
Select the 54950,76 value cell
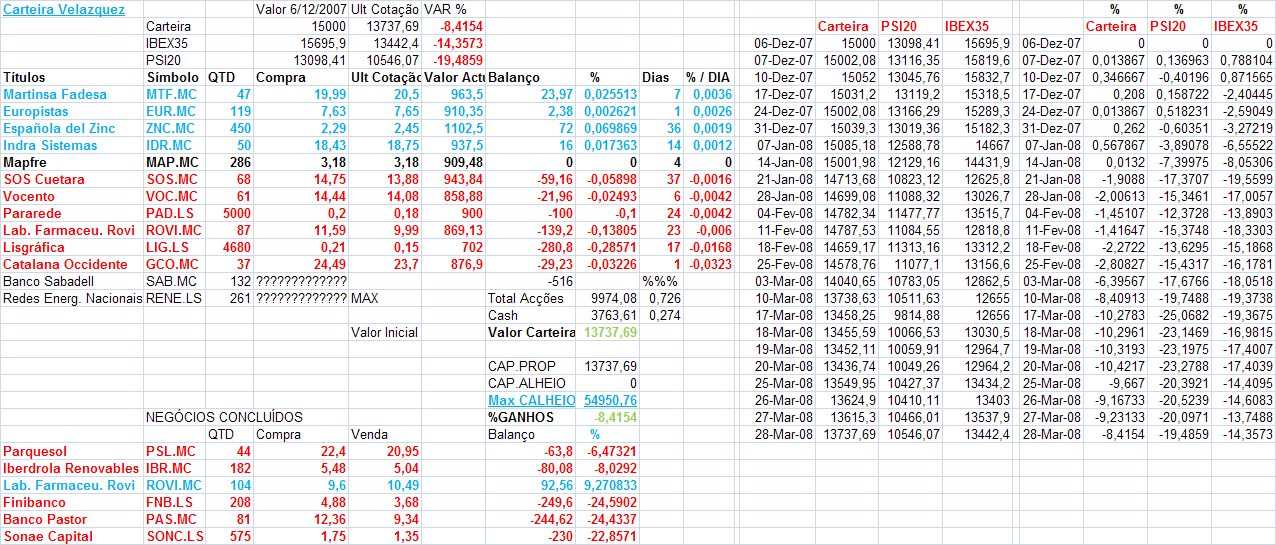pos(610,400)
